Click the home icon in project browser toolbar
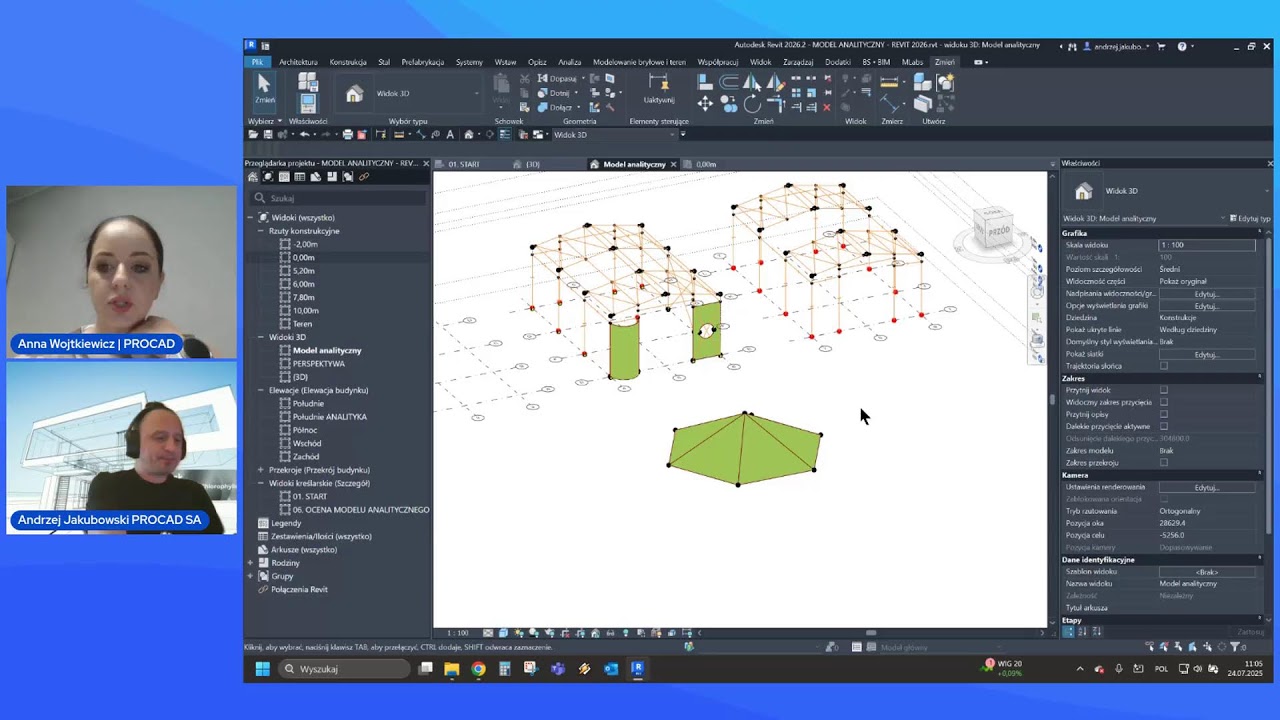Viewport: 1280px width, 720px height. pos(253,177)
